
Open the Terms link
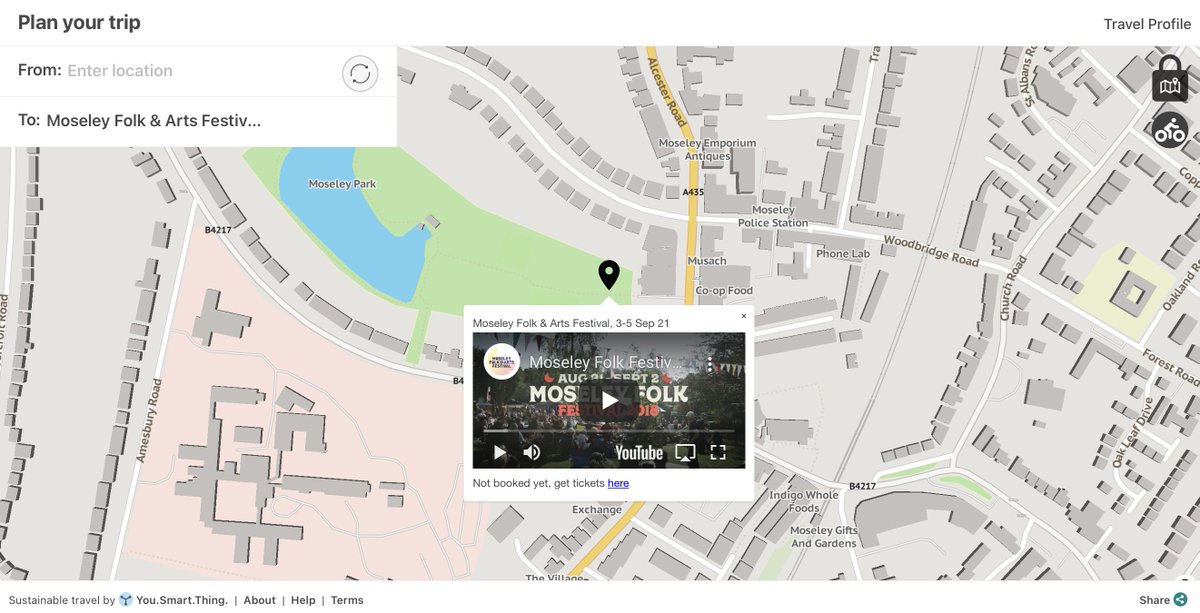pyautogui.click(x=347, y=600)
